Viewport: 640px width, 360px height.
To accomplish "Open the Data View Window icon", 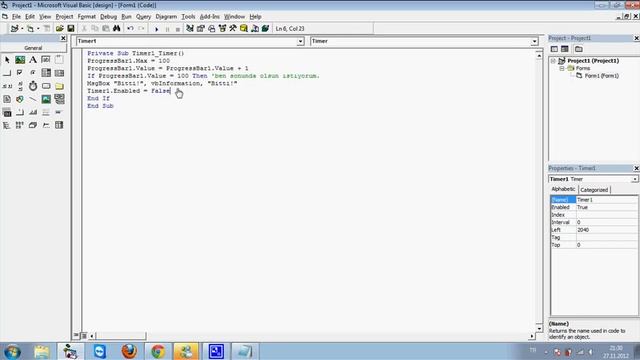I will point(244,29).
